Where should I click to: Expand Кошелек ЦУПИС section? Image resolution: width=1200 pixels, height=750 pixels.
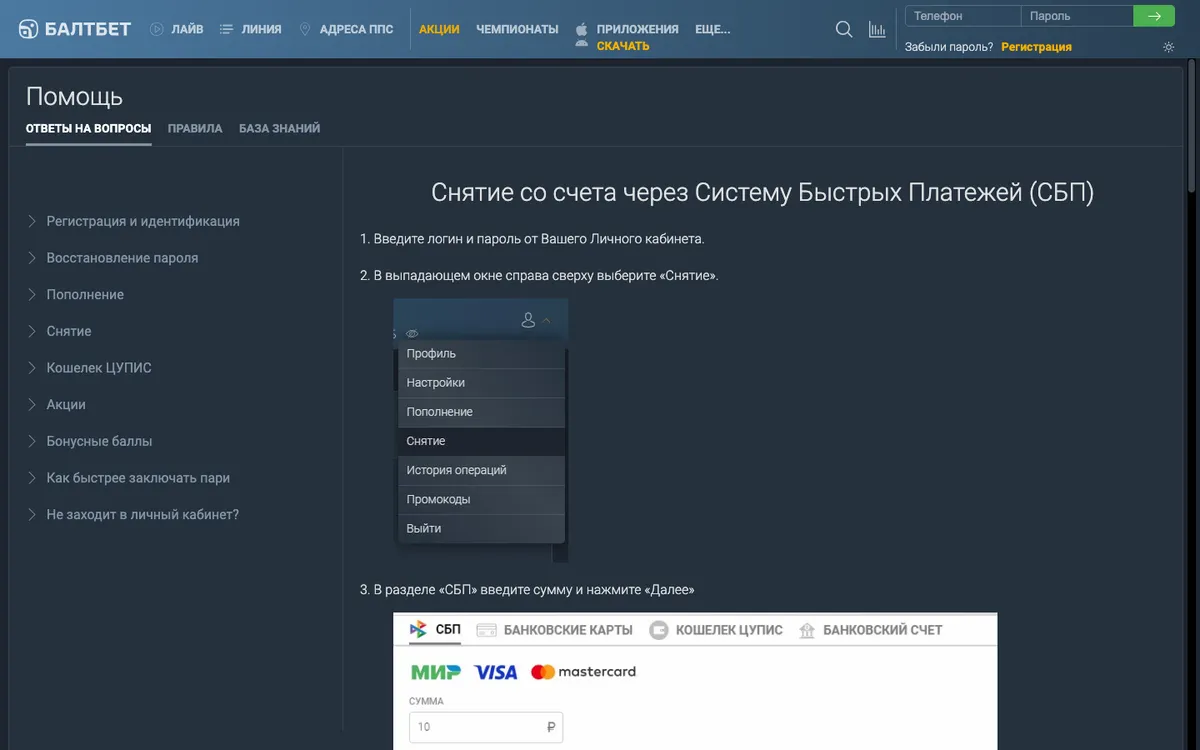coord(89,368)
